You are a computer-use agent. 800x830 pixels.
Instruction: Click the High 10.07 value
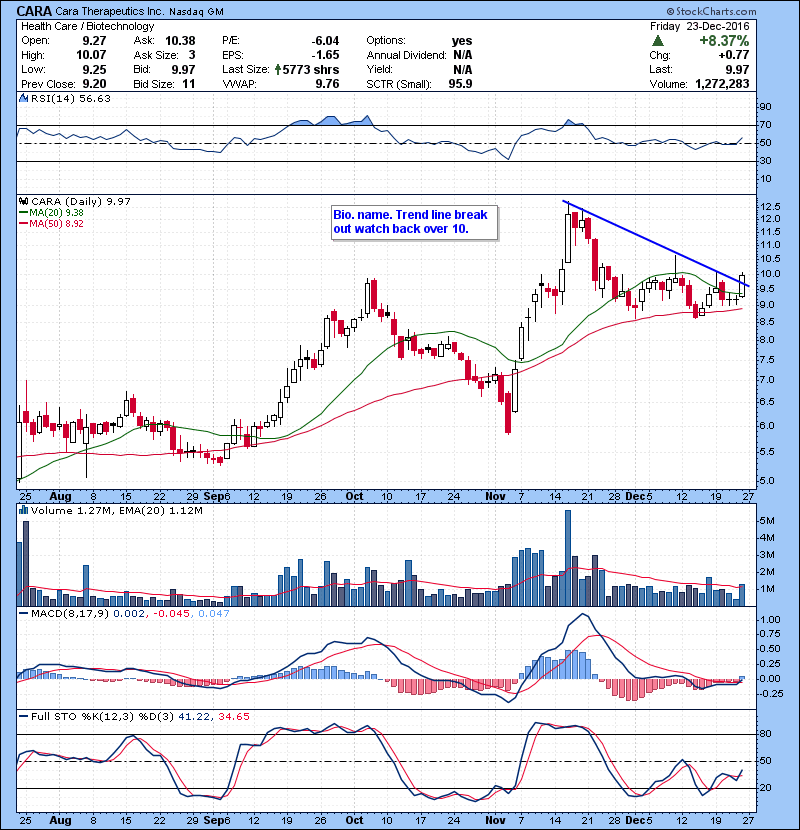click(x=91, y=55)
